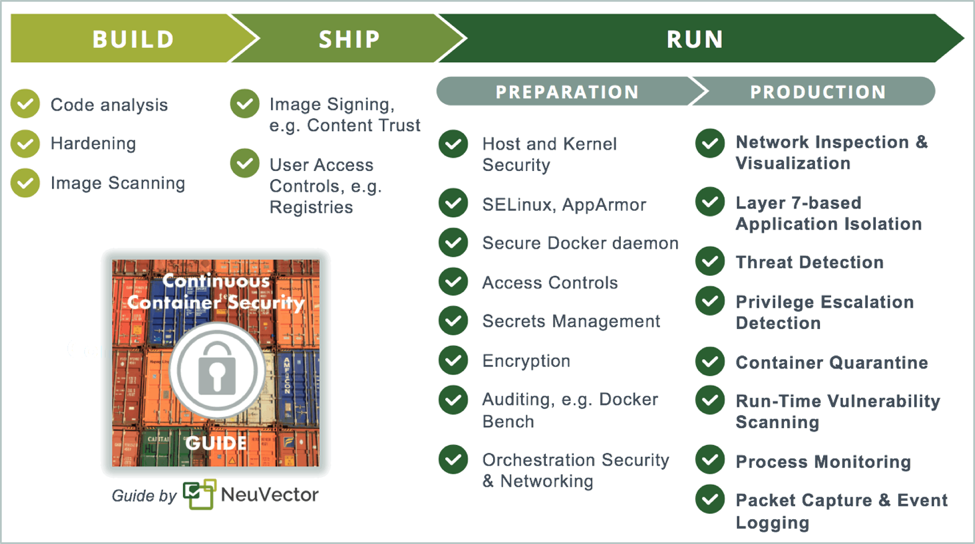Viewport: 975px width, 544px height.
Task: Click the checkmark beside Encryption
Action: point(454,360)
